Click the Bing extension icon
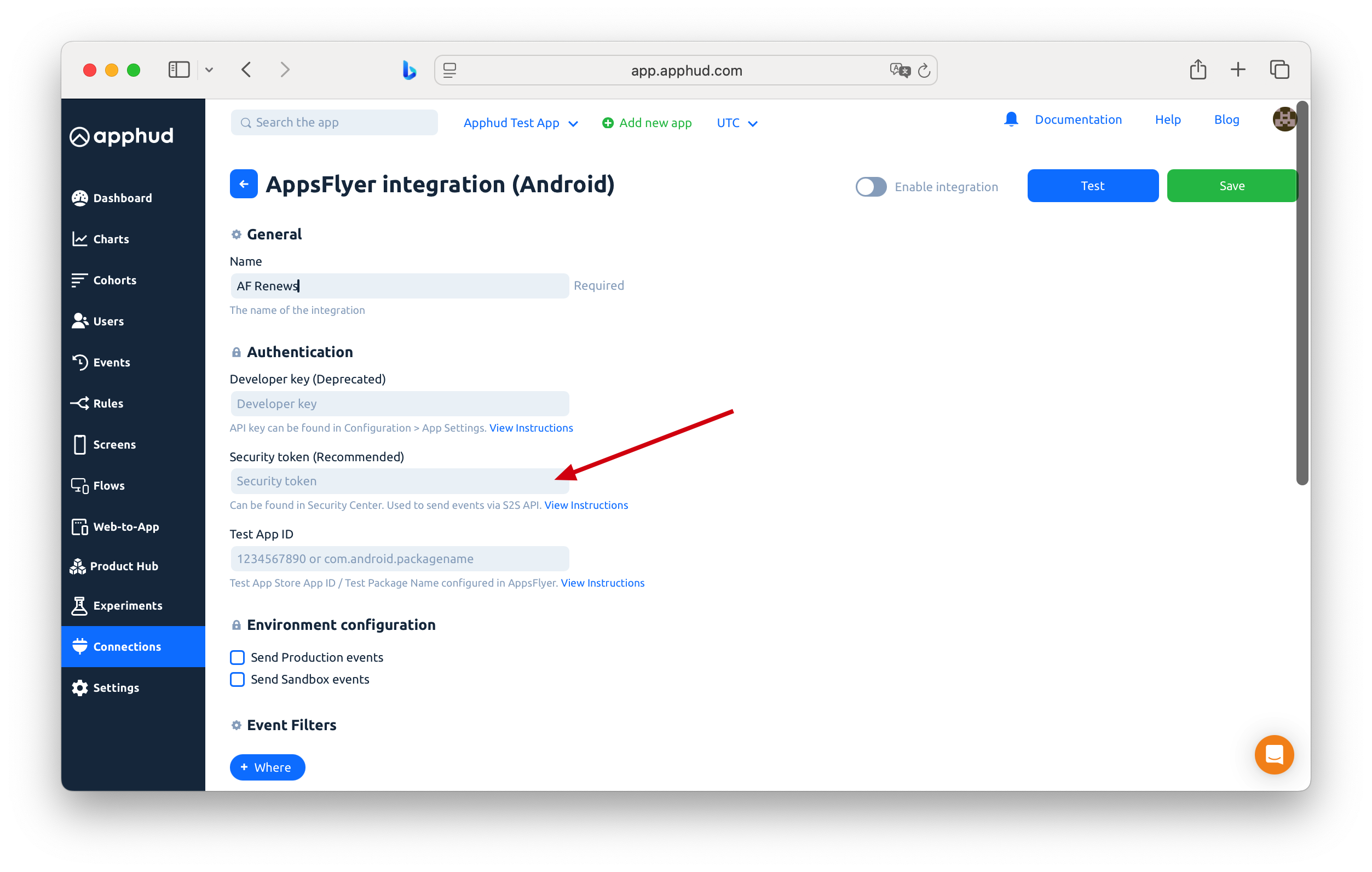Screen dimensions: 1372x872 408,70
